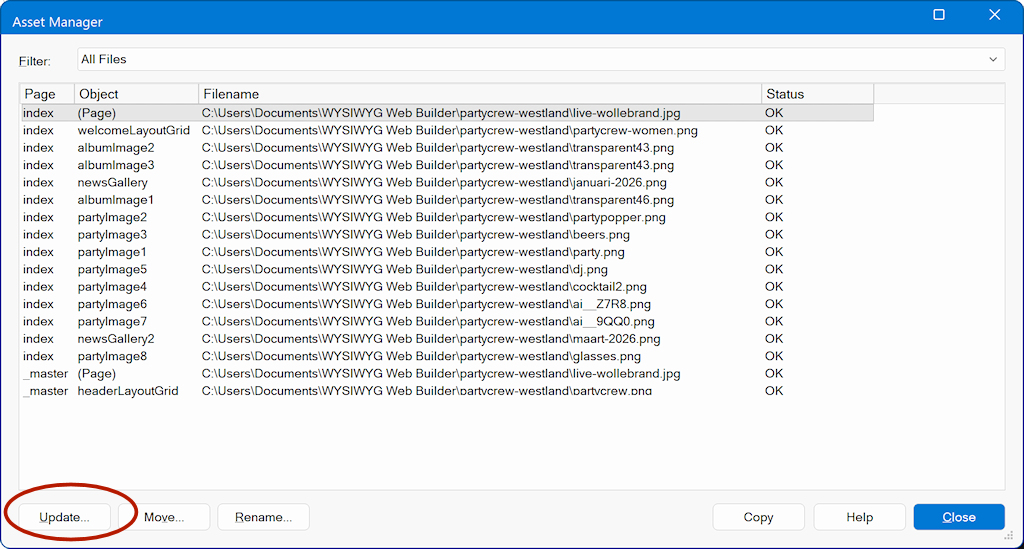Sort list by the Page column header
Screen dimensions: 1024x549
[46, 94]
